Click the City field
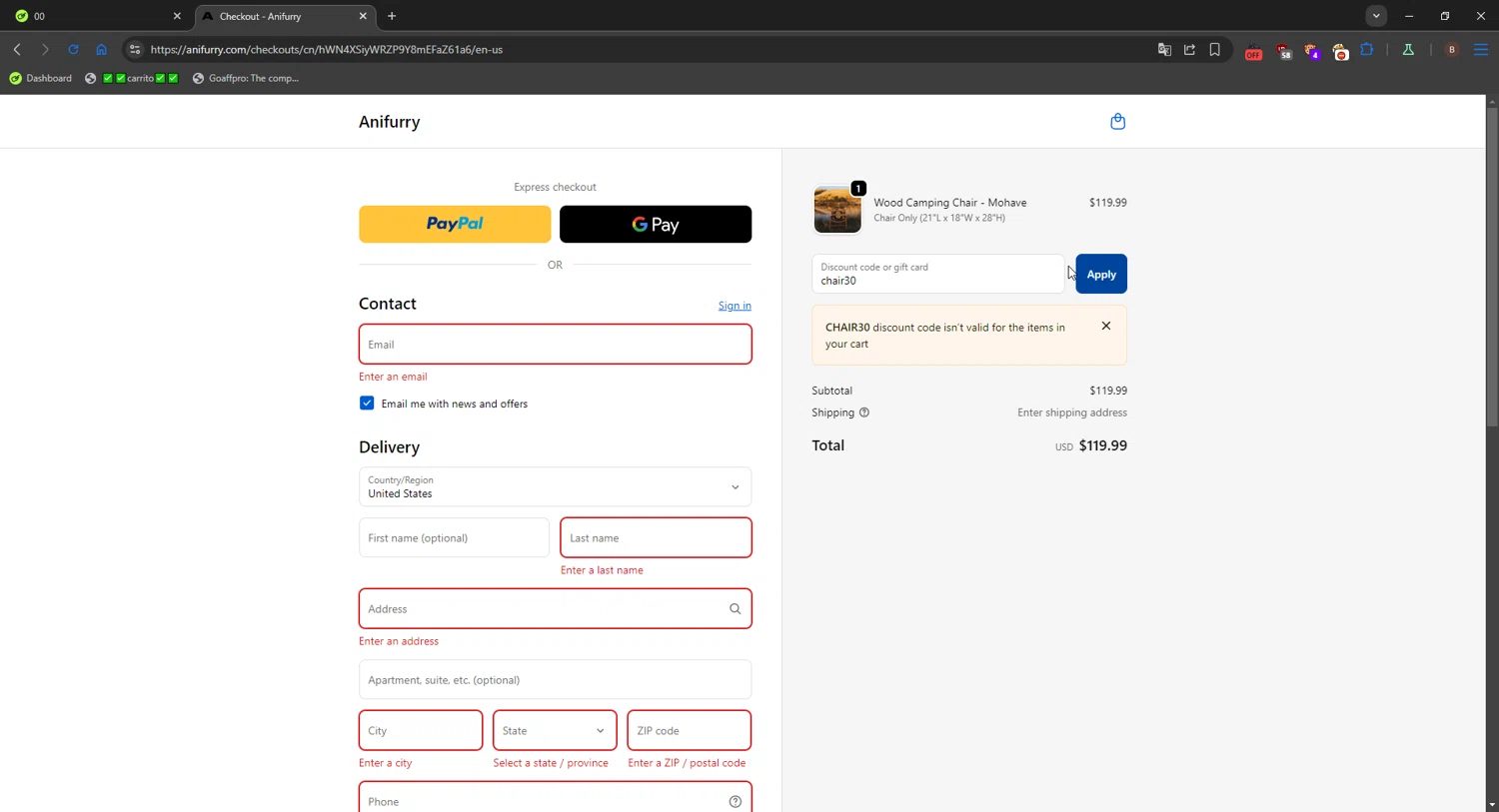Viewport: 1499px width, 812px height. [x=421, y=731]
